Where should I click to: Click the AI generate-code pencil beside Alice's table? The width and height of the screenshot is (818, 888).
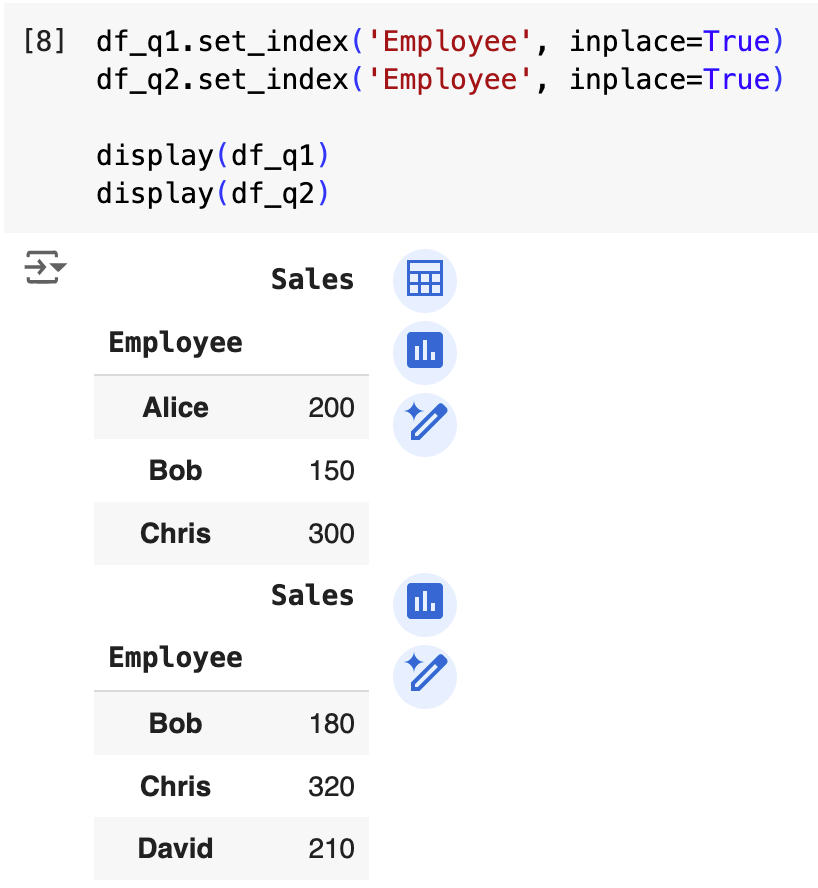point(425,424)
